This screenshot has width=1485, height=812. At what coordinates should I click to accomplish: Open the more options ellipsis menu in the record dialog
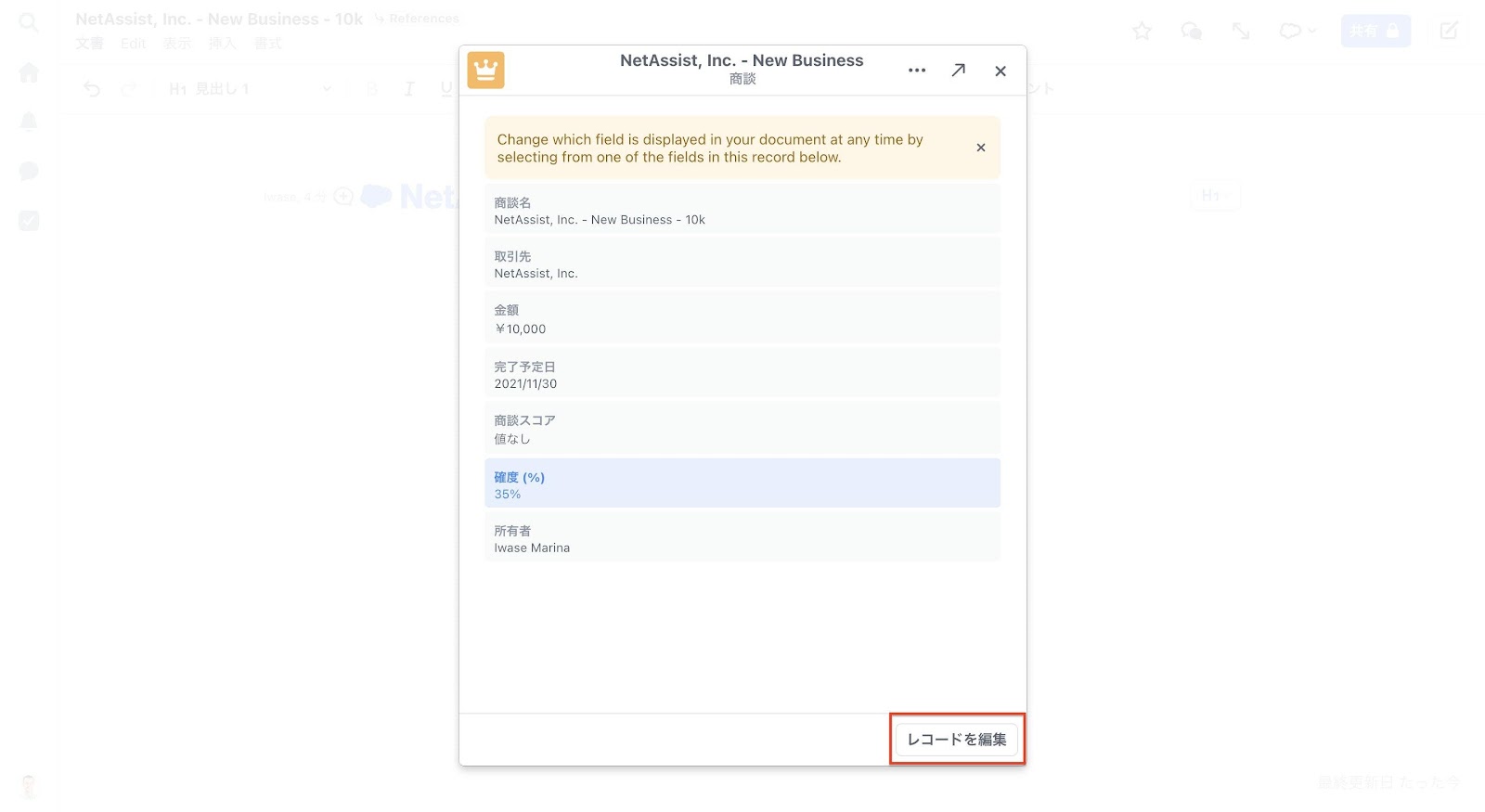click(x=917, y=71)
